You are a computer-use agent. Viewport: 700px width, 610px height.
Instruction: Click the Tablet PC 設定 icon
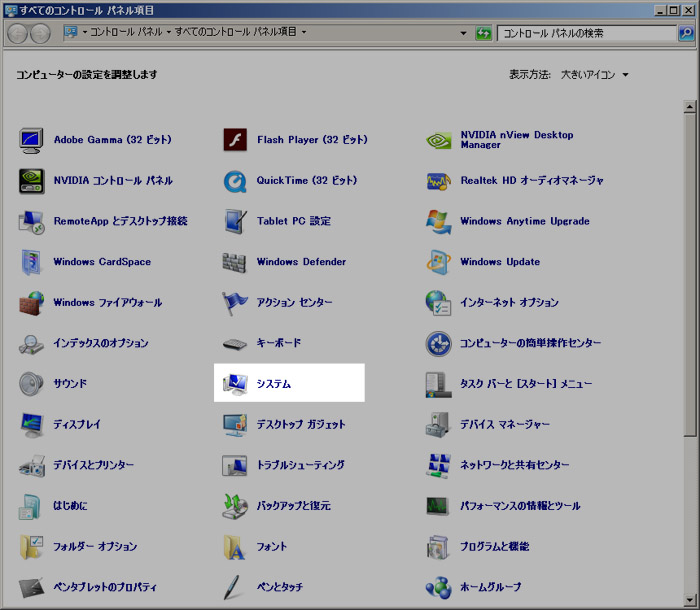[235, 222]
